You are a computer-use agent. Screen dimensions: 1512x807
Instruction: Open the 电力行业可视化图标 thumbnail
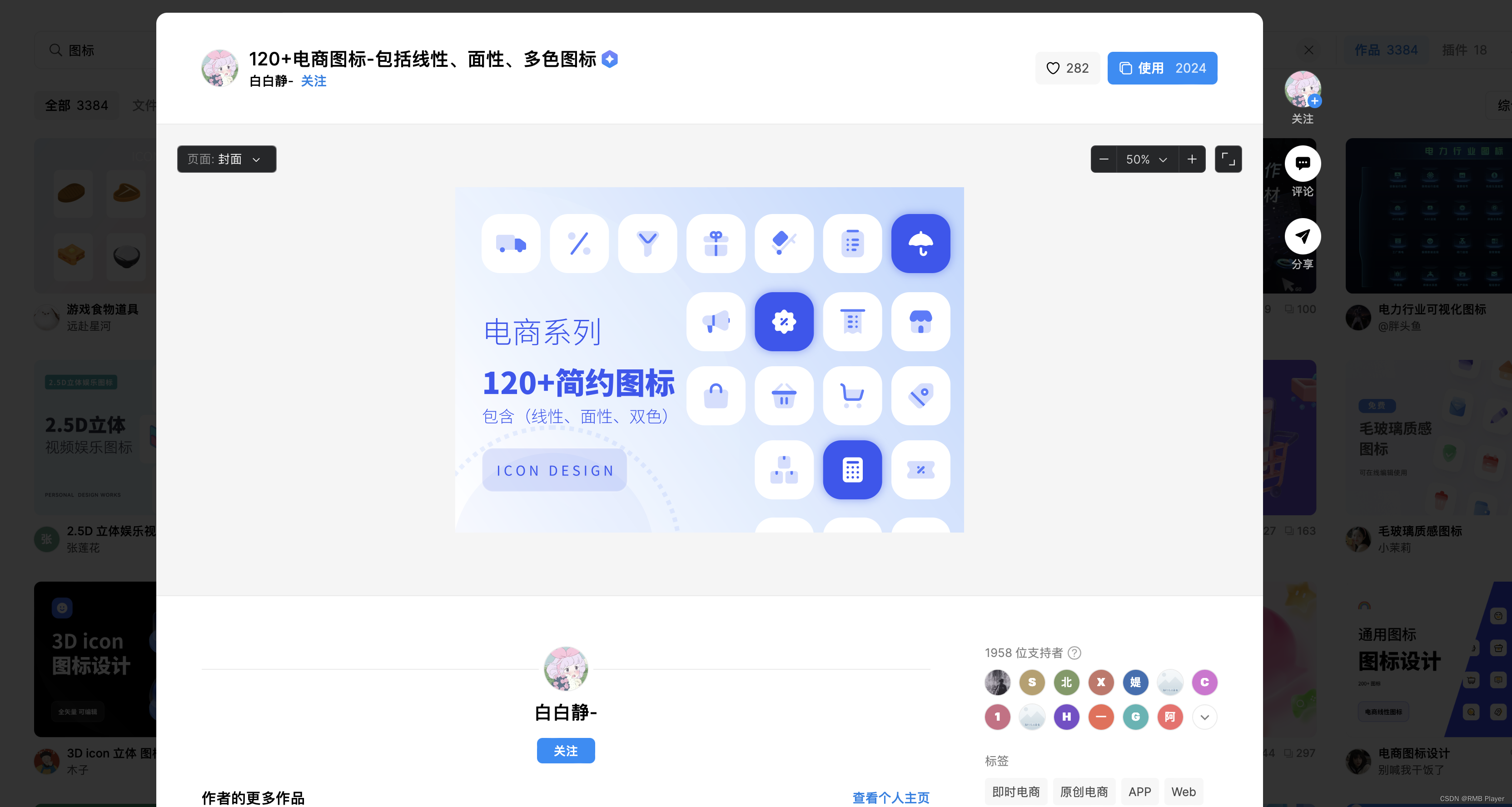tap(1428, 215)
